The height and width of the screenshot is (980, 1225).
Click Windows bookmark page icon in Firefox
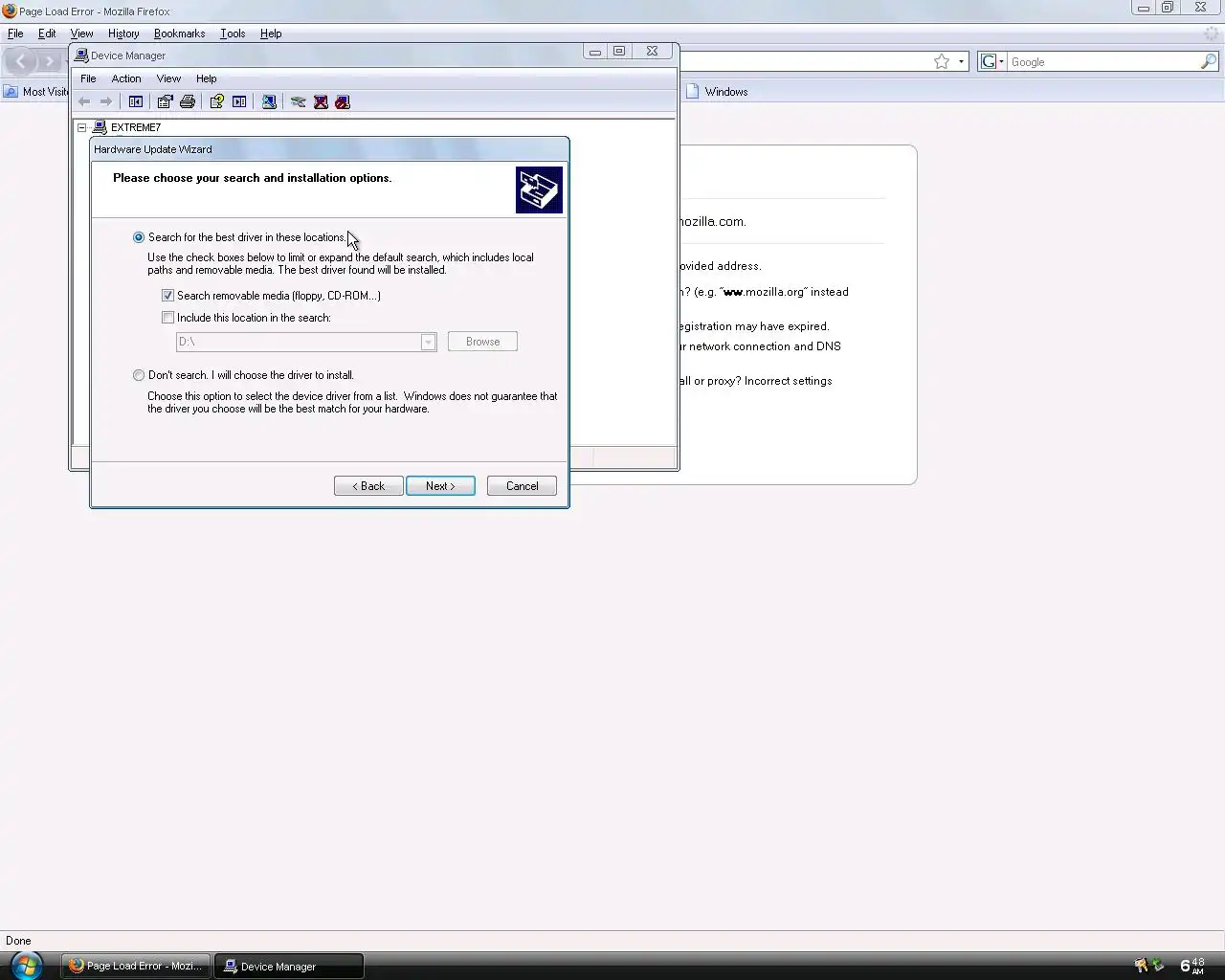coord(693,92)
